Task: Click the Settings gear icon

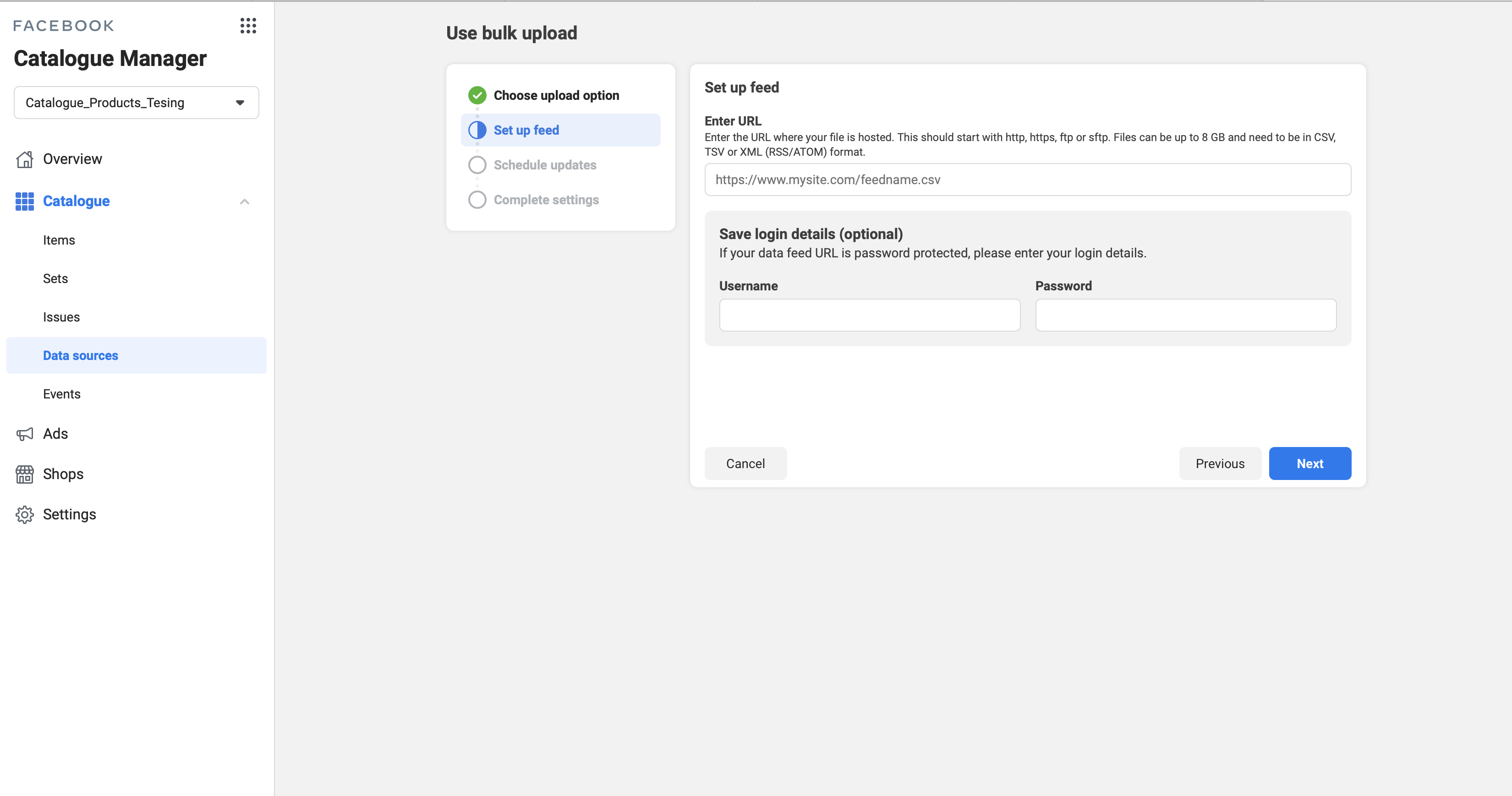Action: [24, 514]
